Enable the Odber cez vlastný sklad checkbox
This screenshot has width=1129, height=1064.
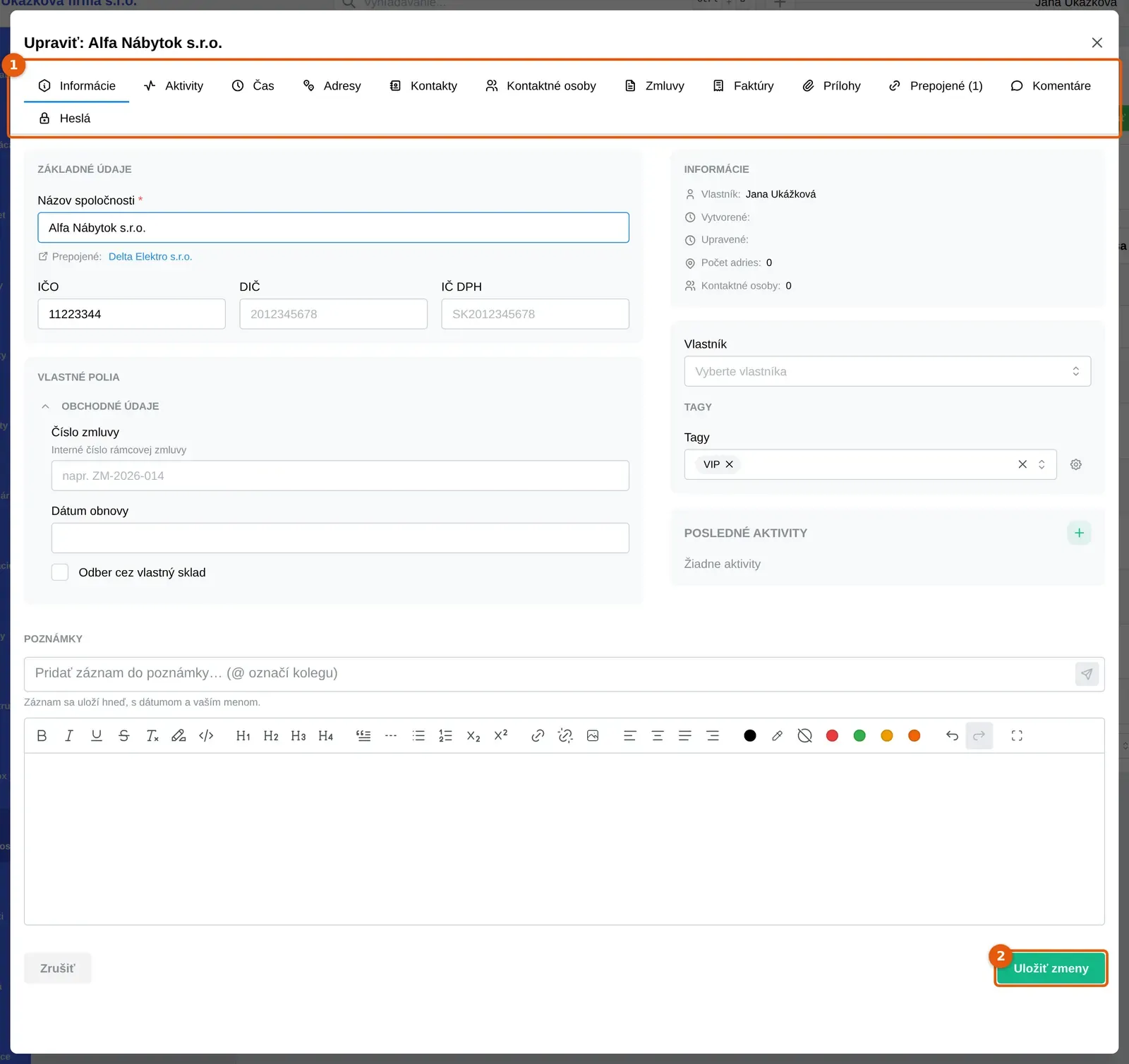tap(60, 572)
